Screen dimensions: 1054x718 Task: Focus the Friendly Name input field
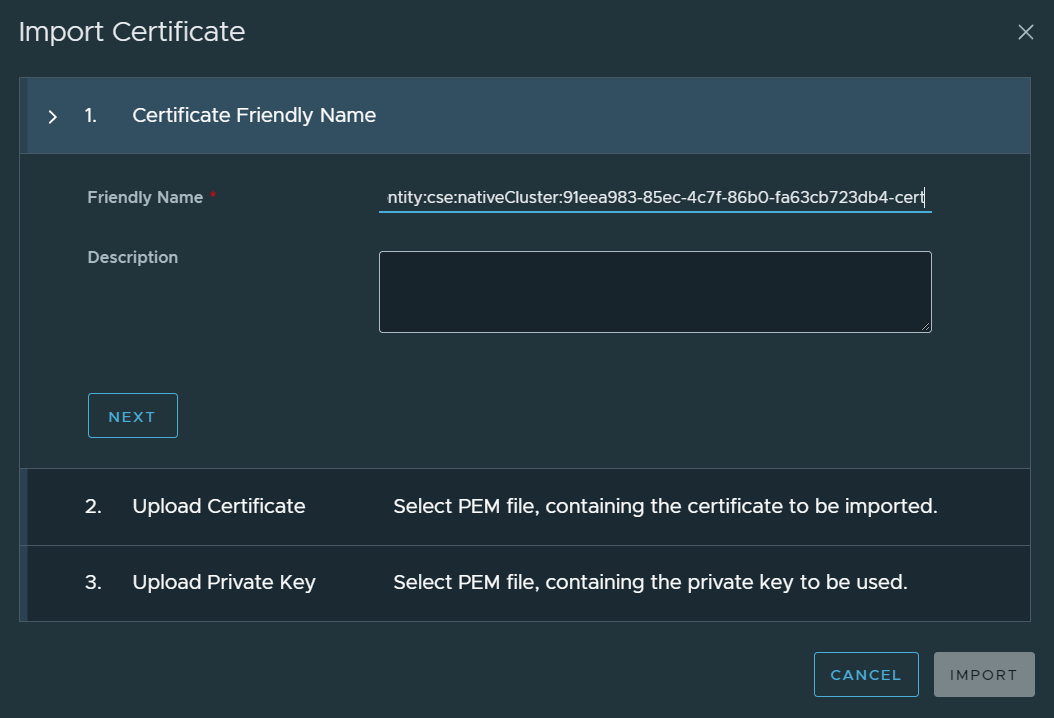pos(655,198)
